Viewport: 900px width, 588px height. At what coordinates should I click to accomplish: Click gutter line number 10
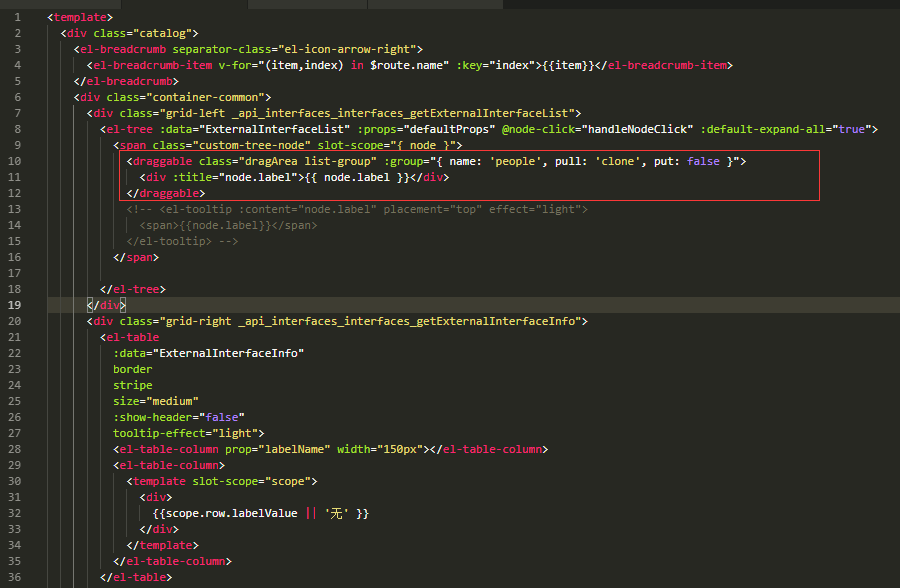coord(14,161)
